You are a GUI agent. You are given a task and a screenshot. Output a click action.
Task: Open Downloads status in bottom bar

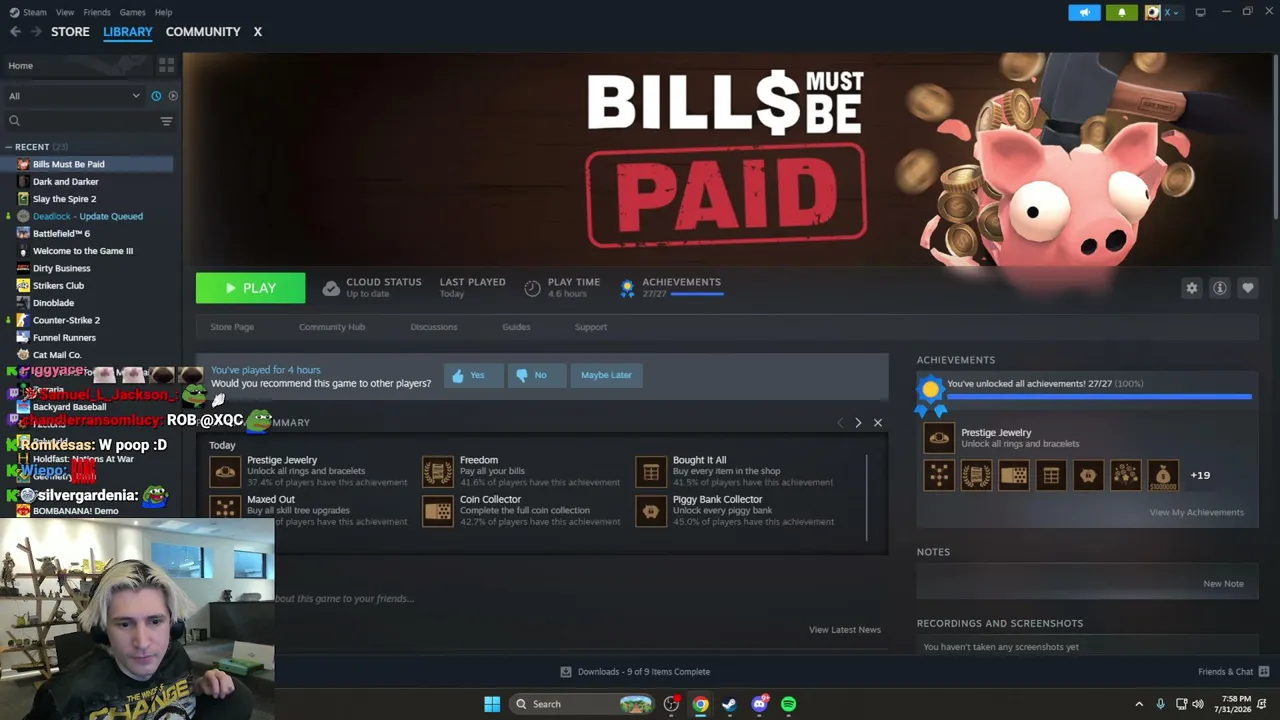point(635,672)
